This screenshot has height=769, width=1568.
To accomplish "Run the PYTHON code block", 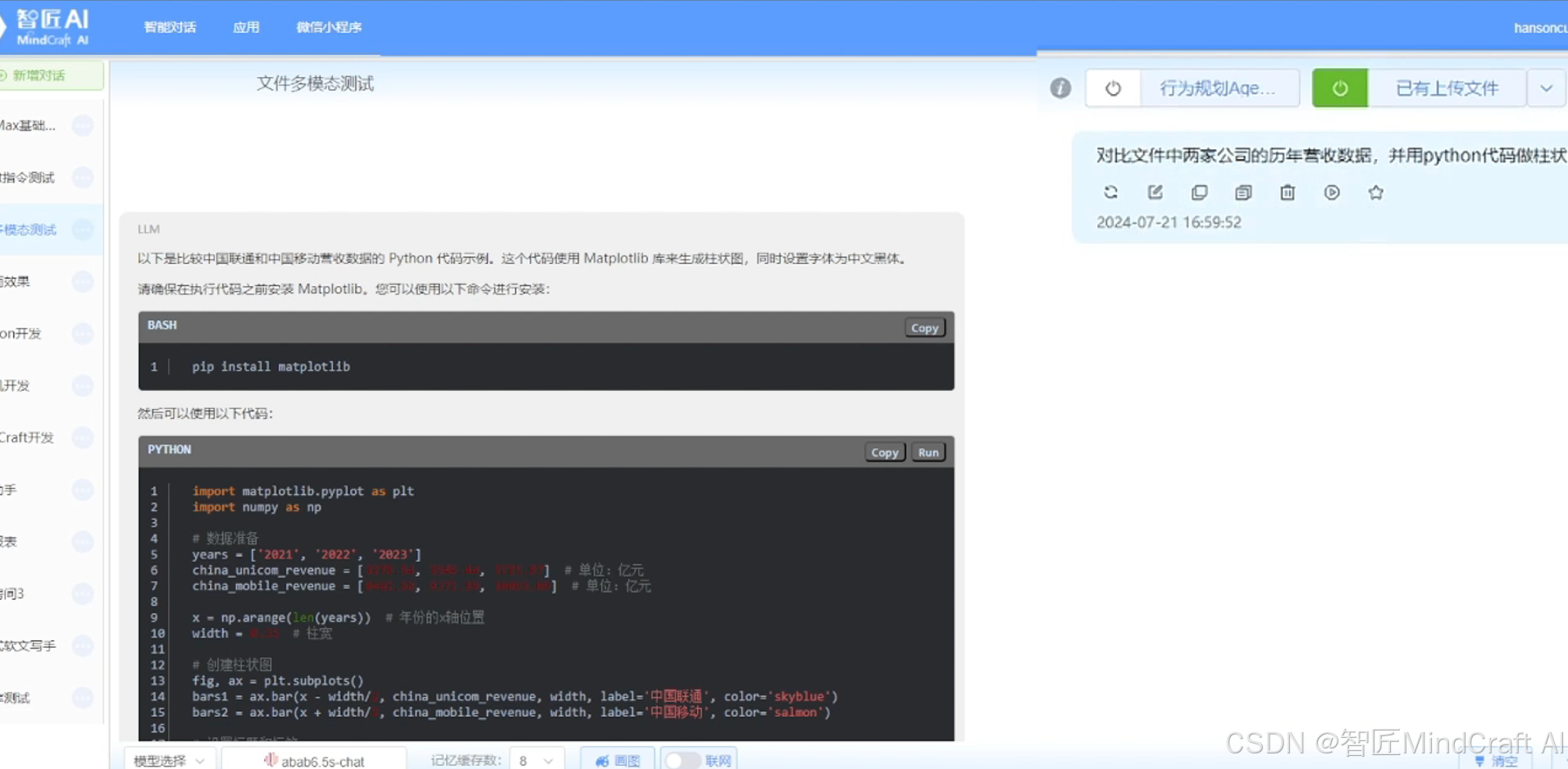I will coord(928,453).
